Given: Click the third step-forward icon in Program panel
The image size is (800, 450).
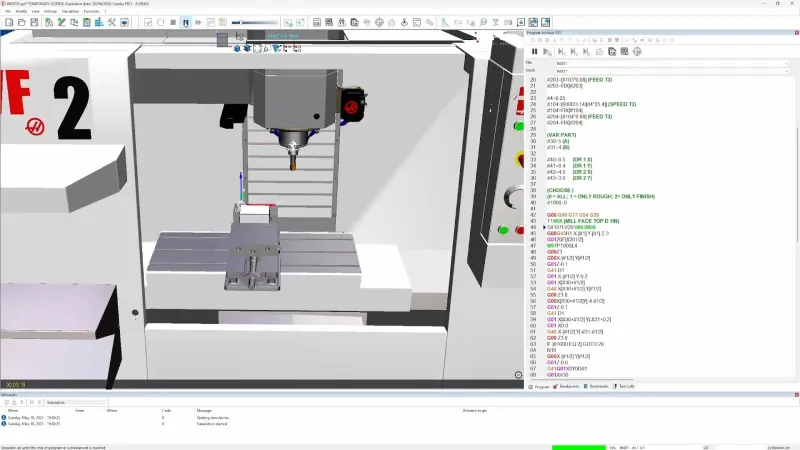Looking at the screenshot, I should tap(587, 52).
